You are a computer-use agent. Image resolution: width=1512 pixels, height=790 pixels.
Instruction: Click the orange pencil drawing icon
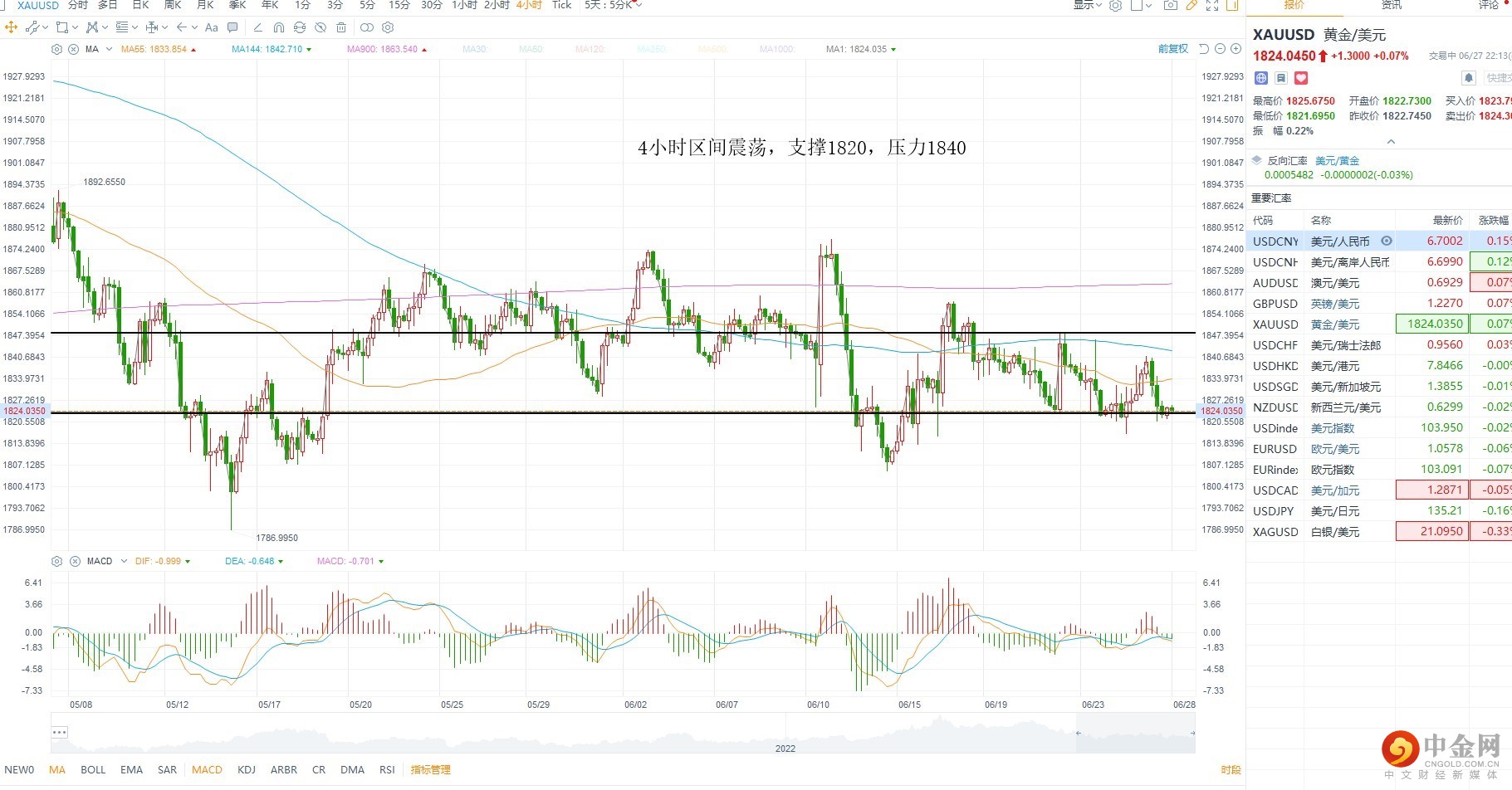point(1191,6)
